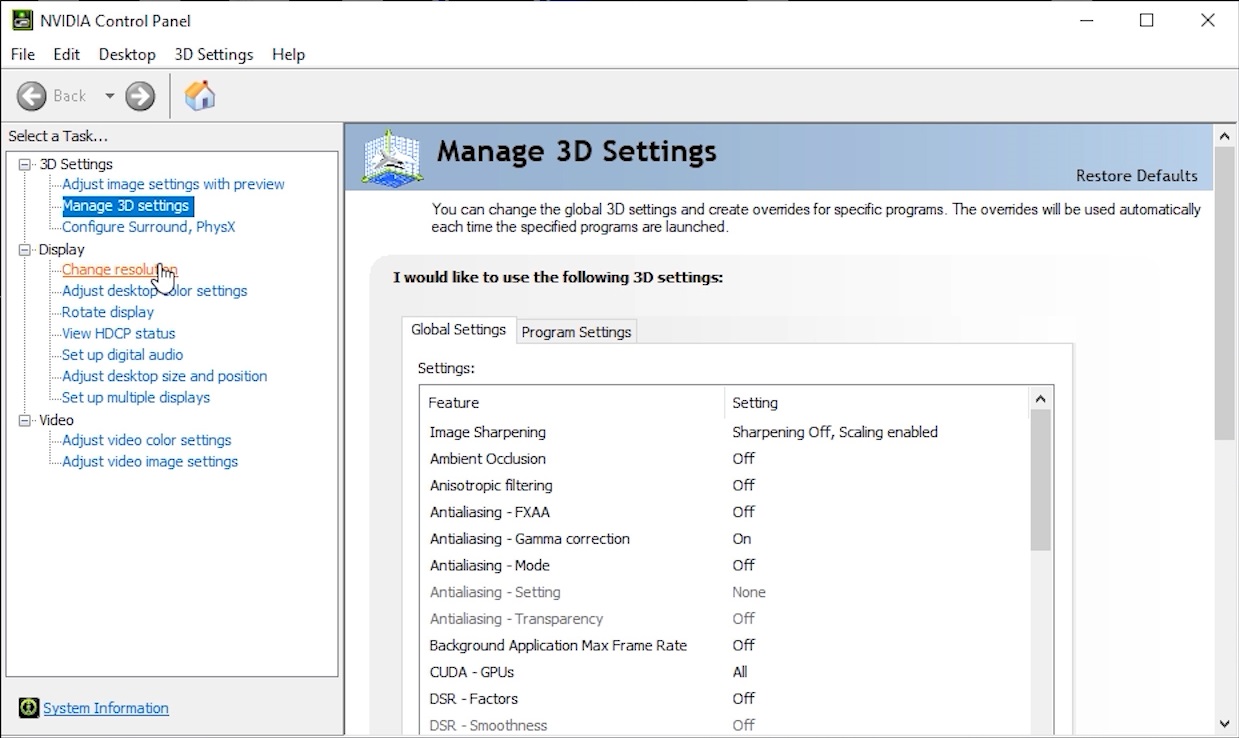Collapse the Video tree node
Screen dimensions: 1239x738
point(25,421)
